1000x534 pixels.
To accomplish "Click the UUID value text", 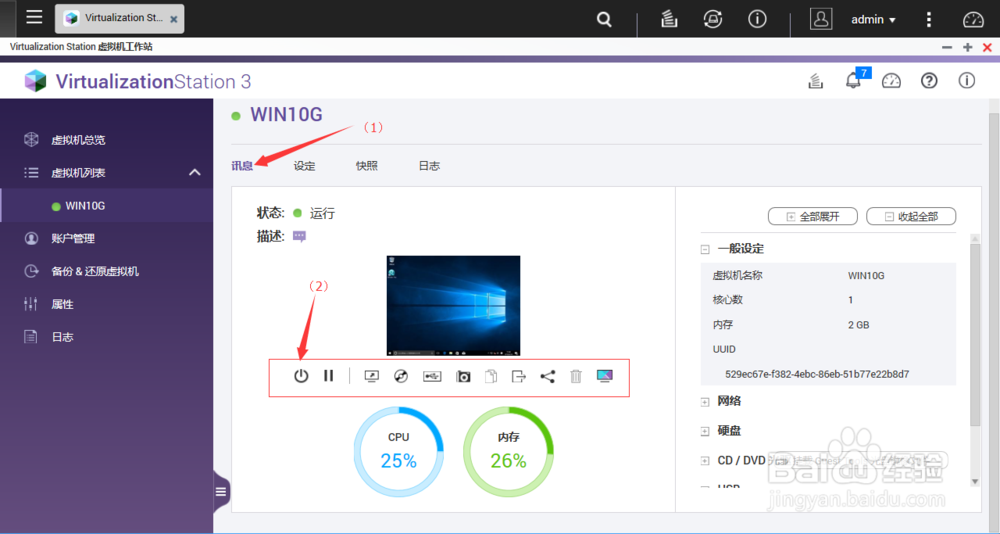I will click(817, 374).
